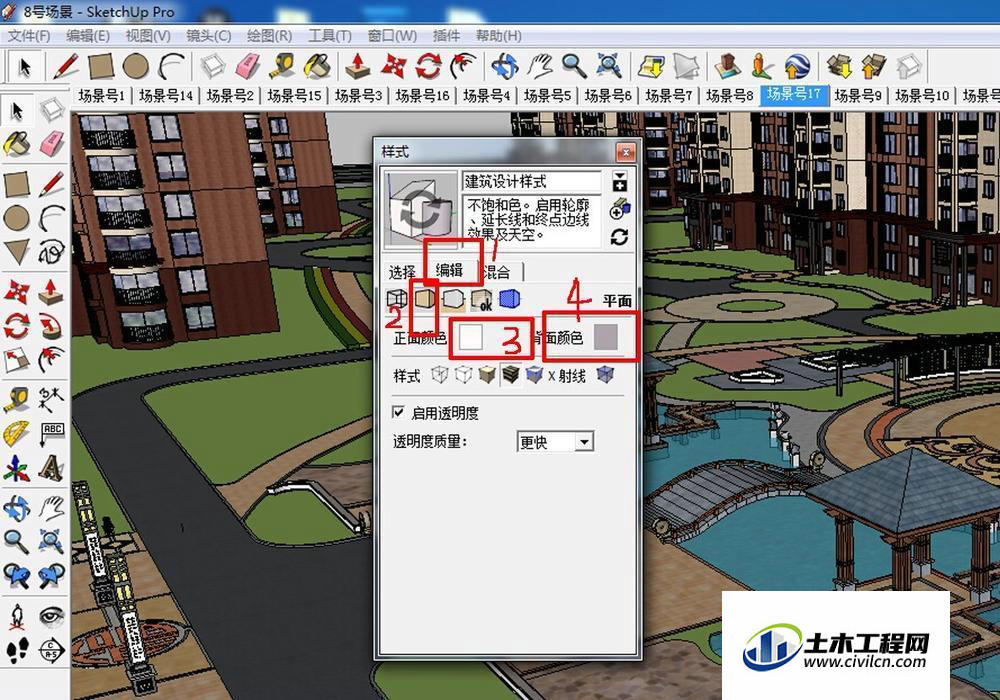Go to scene tab 场景号8
1000x700 pixels.
pyautogui.click(x=730, y=96)
